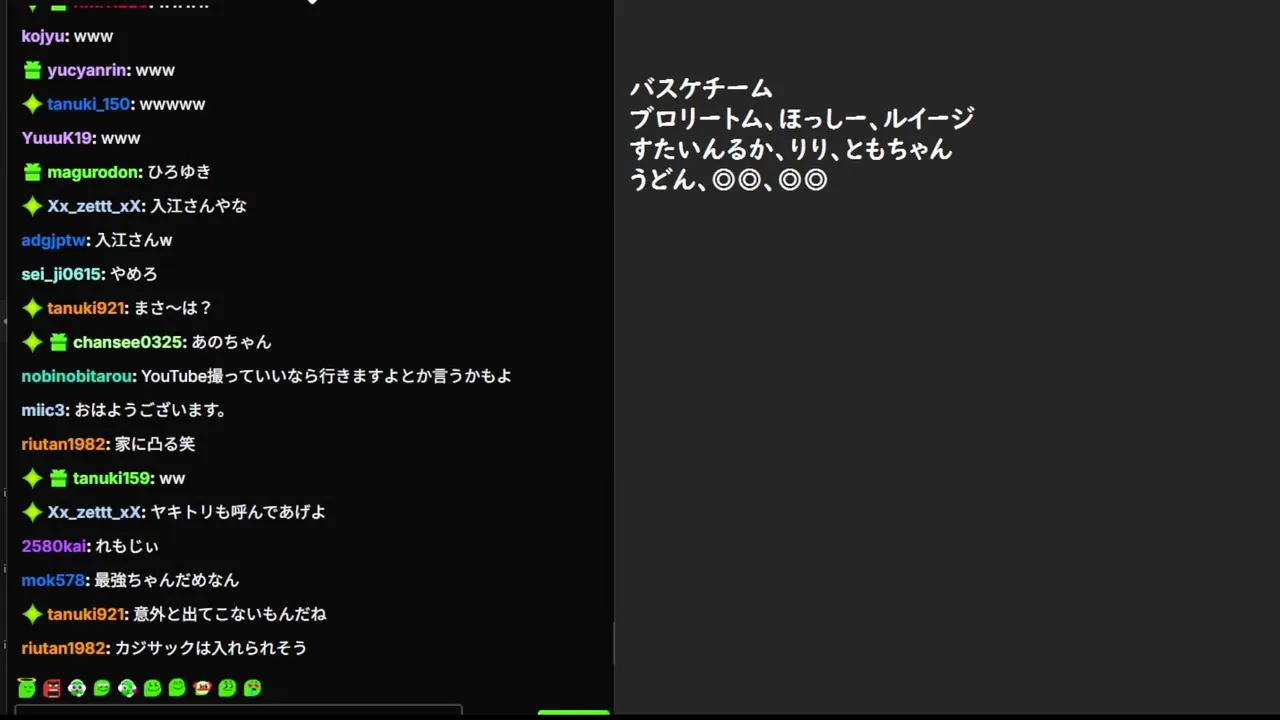Screen dimensions: 1280x720
Task: Click the gift badge beside yucyanrin
Action: pyautogui.click(x=32, y=70)
